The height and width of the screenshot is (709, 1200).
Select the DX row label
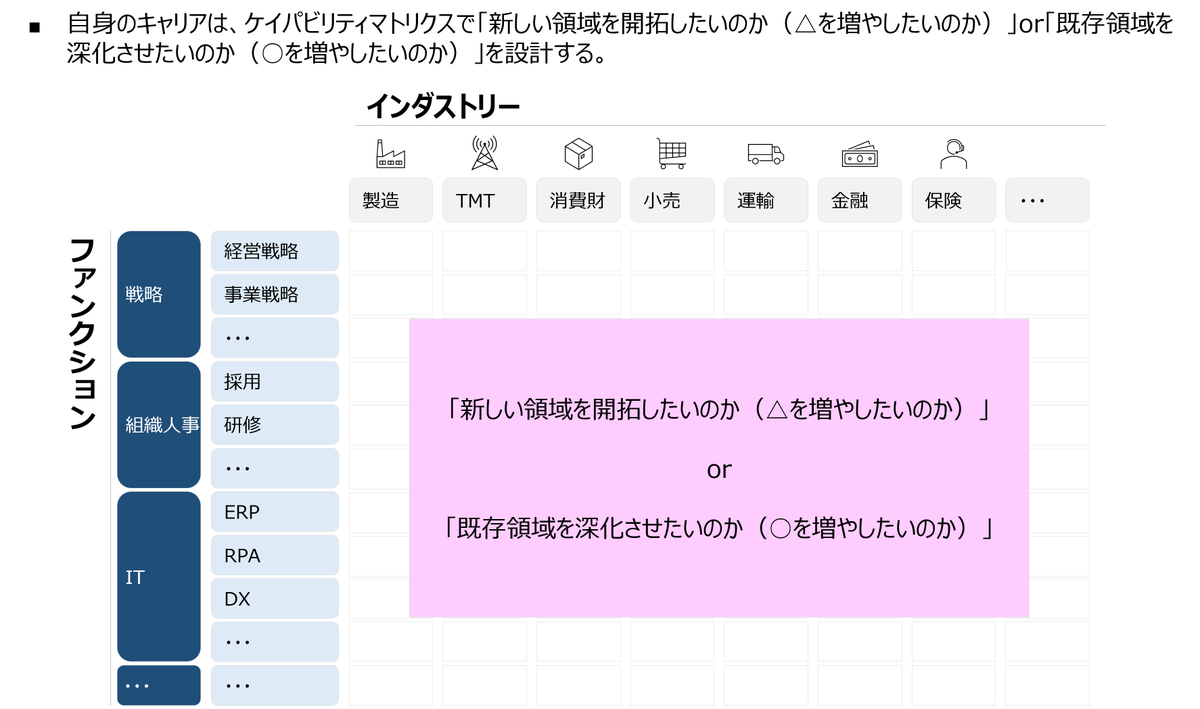click(275, 599)
